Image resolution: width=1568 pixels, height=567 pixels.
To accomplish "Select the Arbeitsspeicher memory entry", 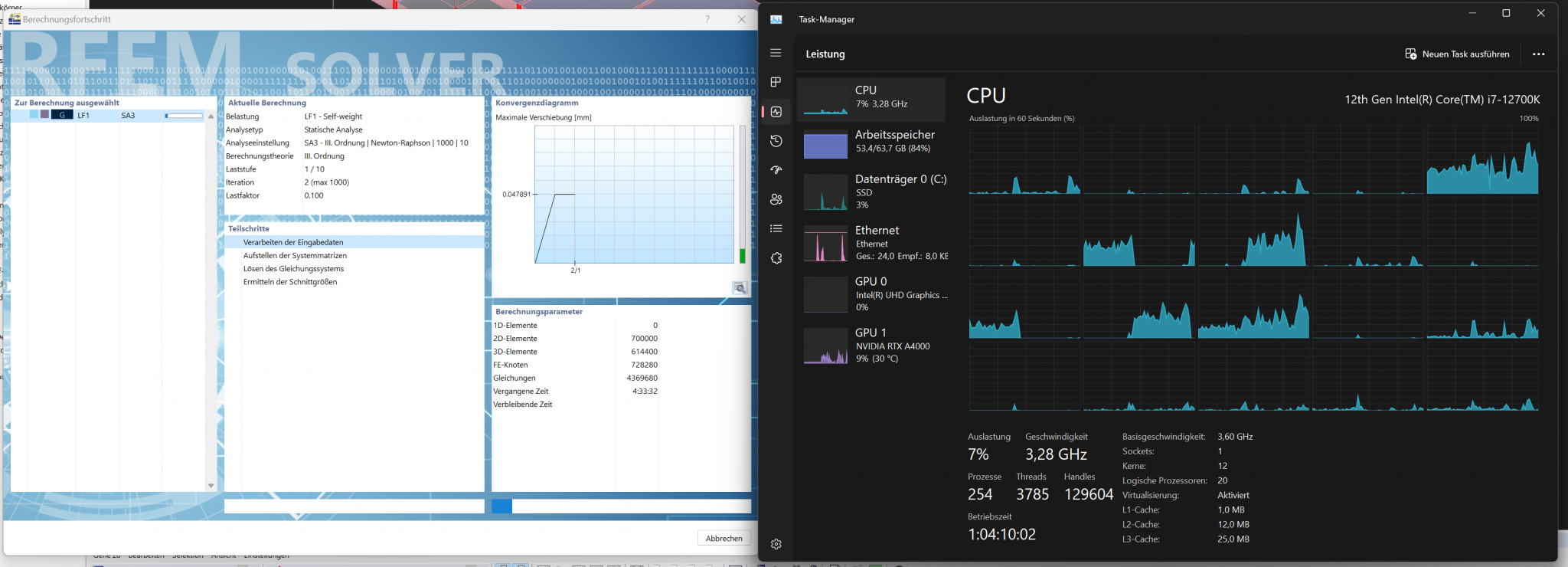I will point(871,143).
